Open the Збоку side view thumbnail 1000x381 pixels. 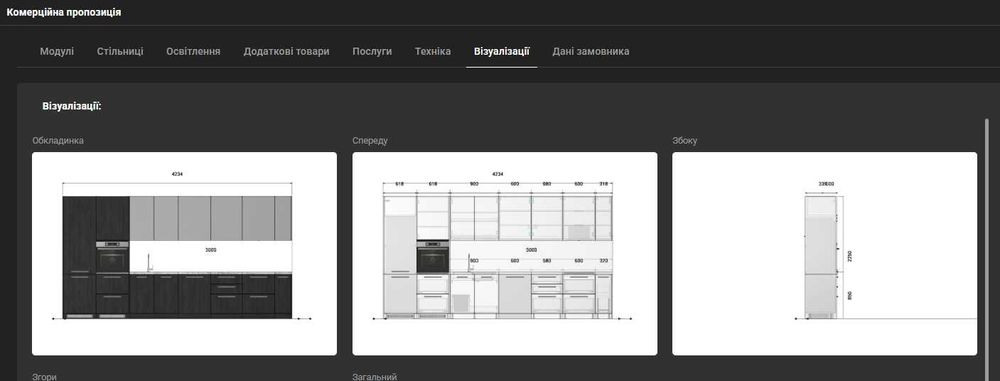tap(825, 253)
